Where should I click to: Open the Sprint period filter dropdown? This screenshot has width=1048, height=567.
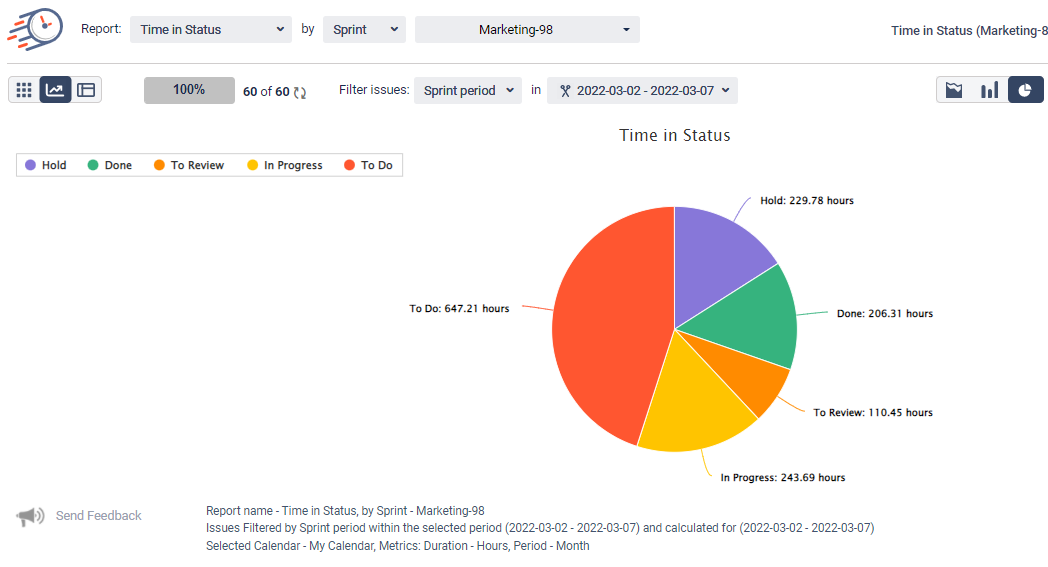[x=468, y=90]
